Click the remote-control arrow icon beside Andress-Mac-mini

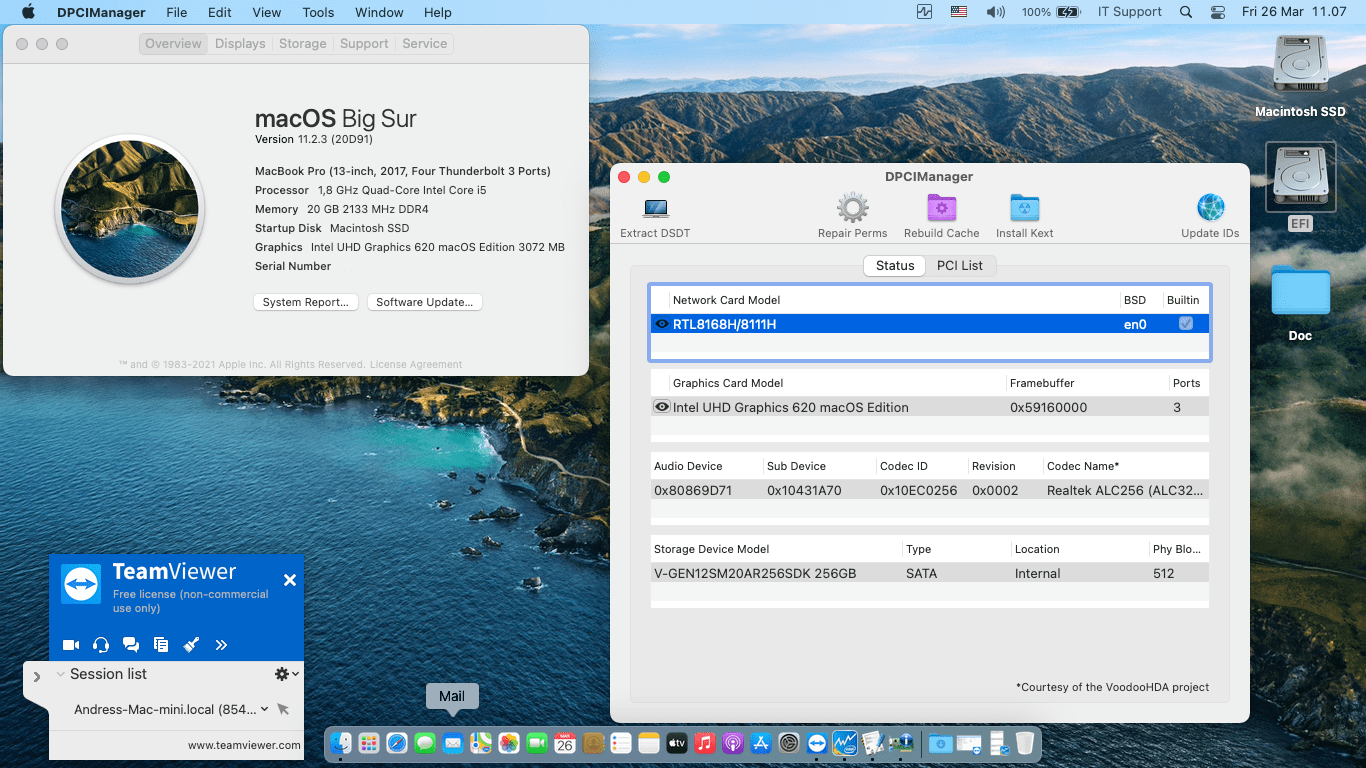tap(283, 709)
